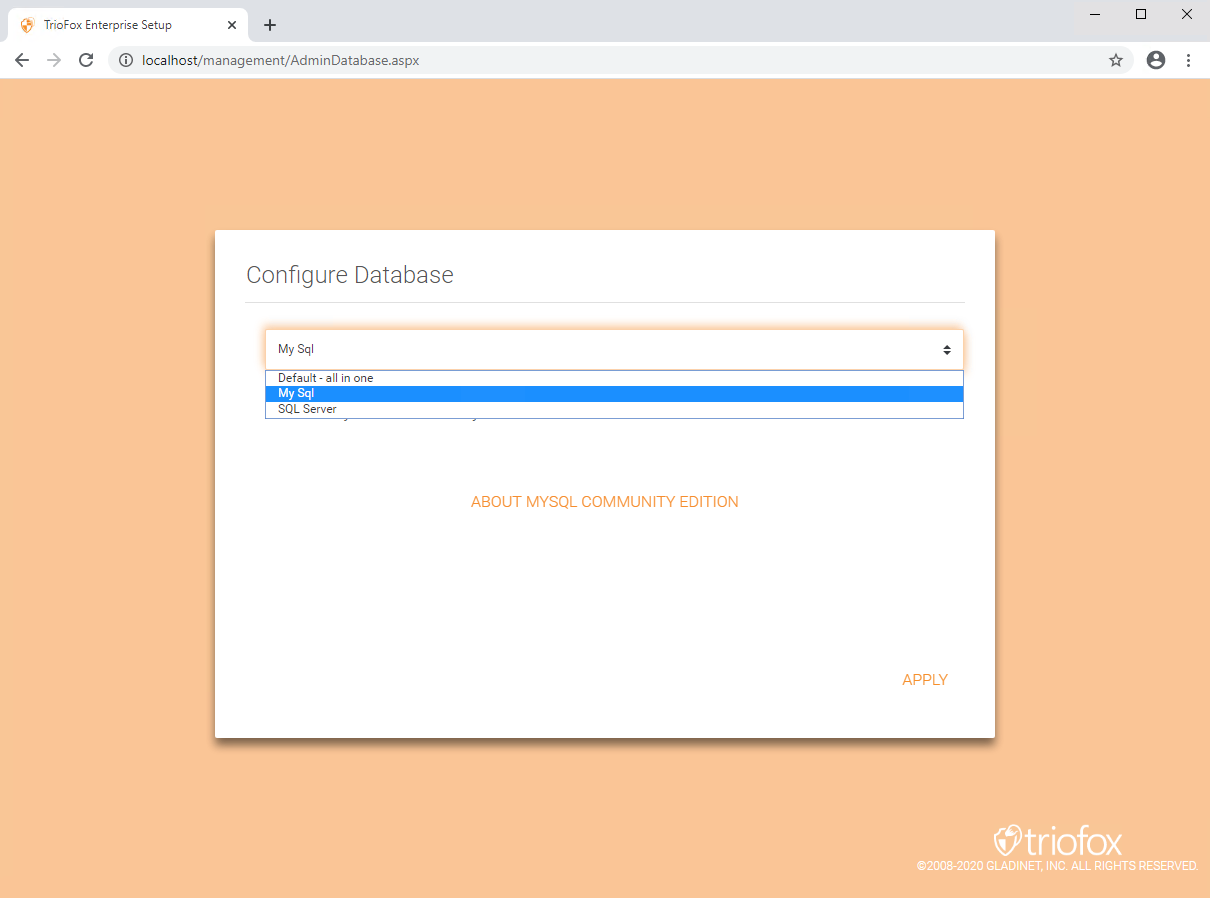
Task: Click the triofox logo in the footer
Action: (x=1057, y=840)
